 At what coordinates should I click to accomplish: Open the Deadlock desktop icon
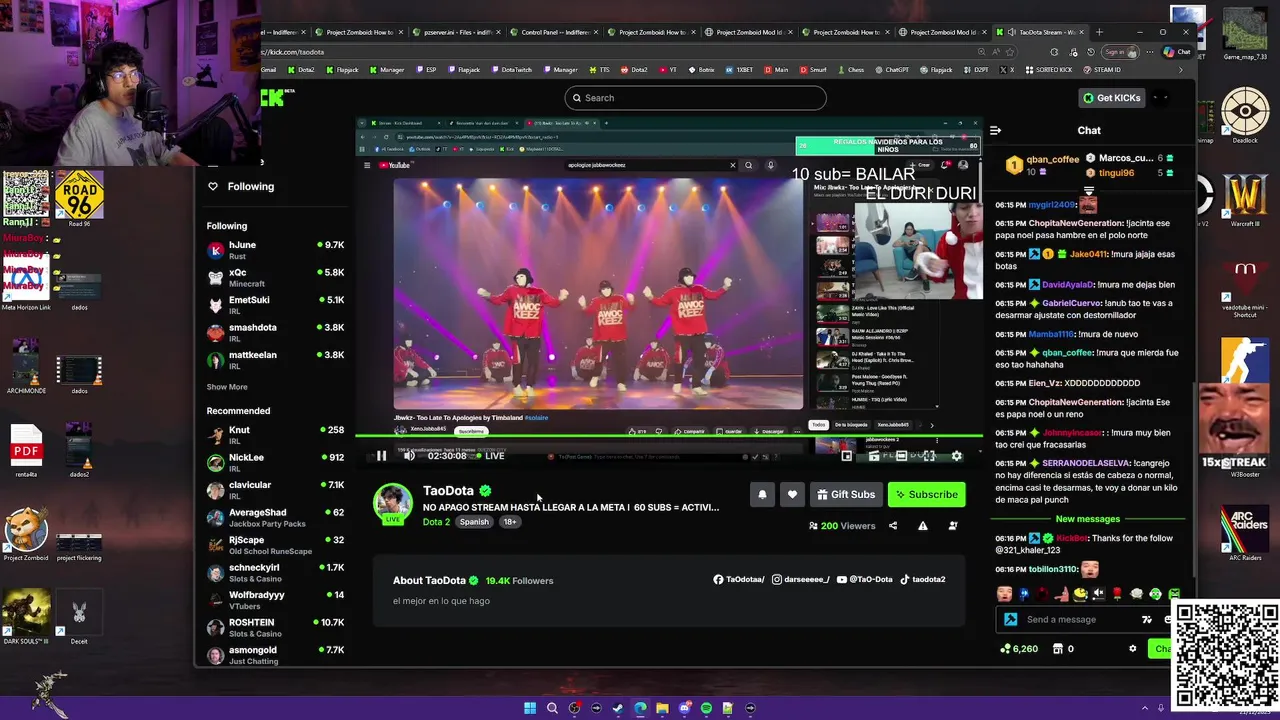tap(1245, 116)
